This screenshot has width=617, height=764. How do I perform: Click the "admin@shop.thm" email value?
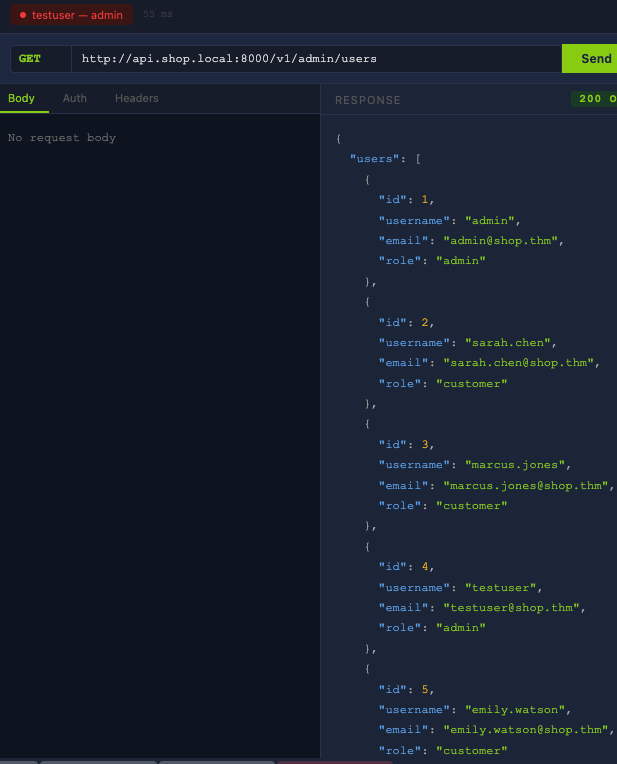(x=500, y=241)
